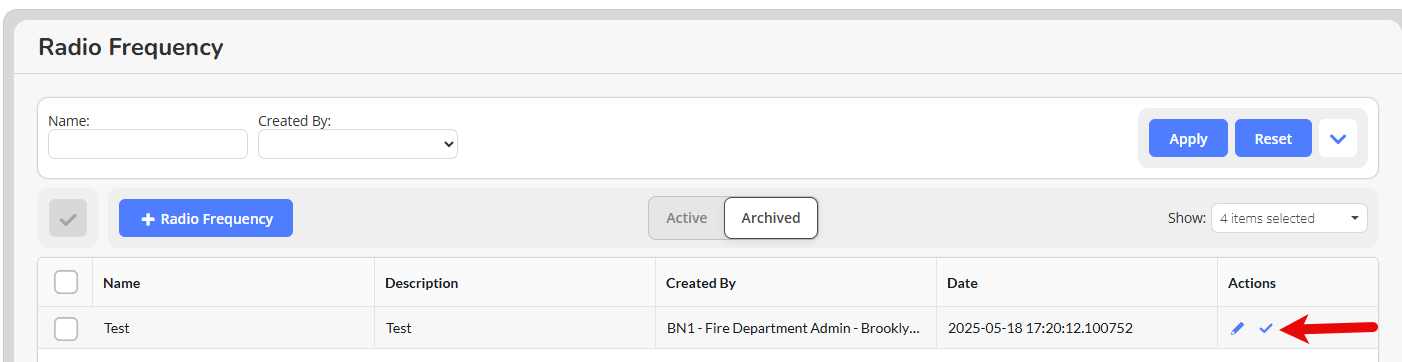Sort by the Date column header
The image size is (1402, 362).
point(962,283)
